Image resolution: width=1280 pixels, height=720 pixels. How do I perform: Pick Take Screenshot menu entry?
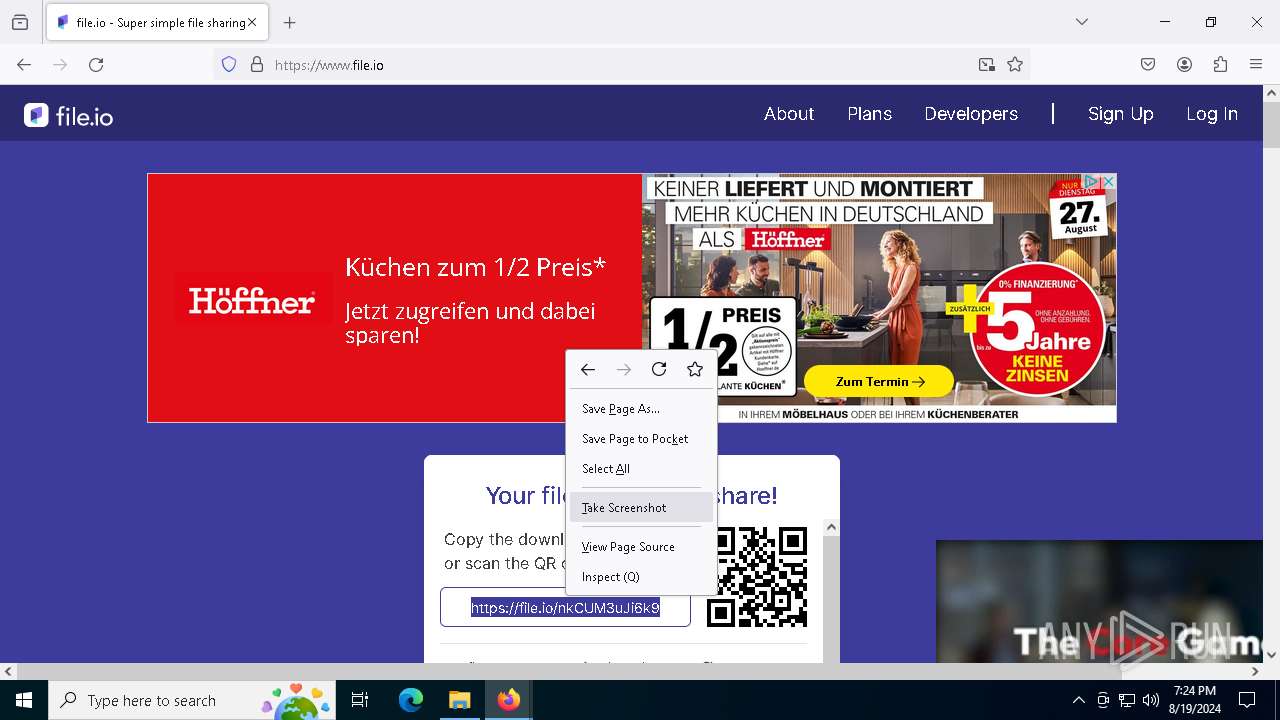click(x=641, y=508)
